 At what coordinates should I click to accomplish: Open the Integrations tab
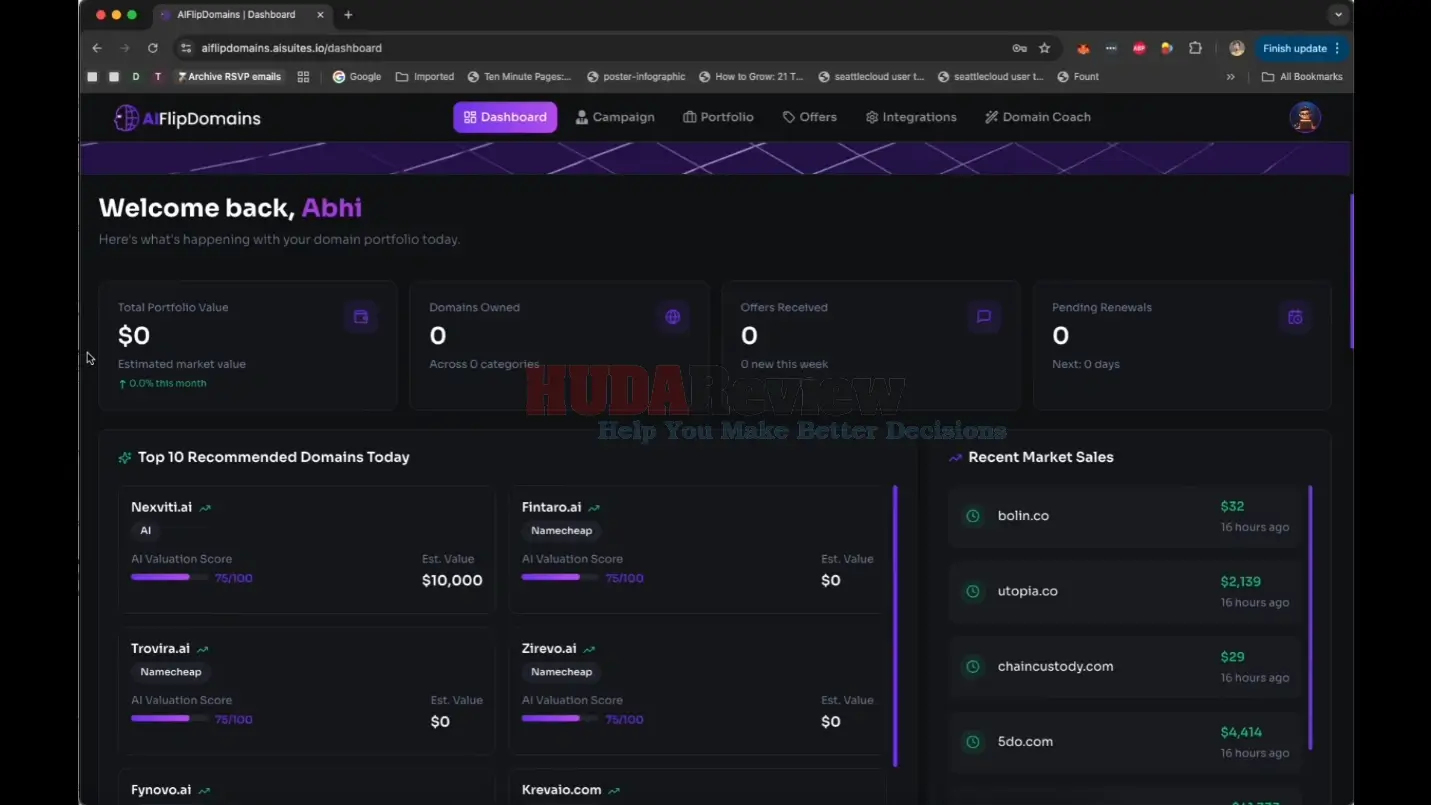pyautogui.click(x=911, y=117)
